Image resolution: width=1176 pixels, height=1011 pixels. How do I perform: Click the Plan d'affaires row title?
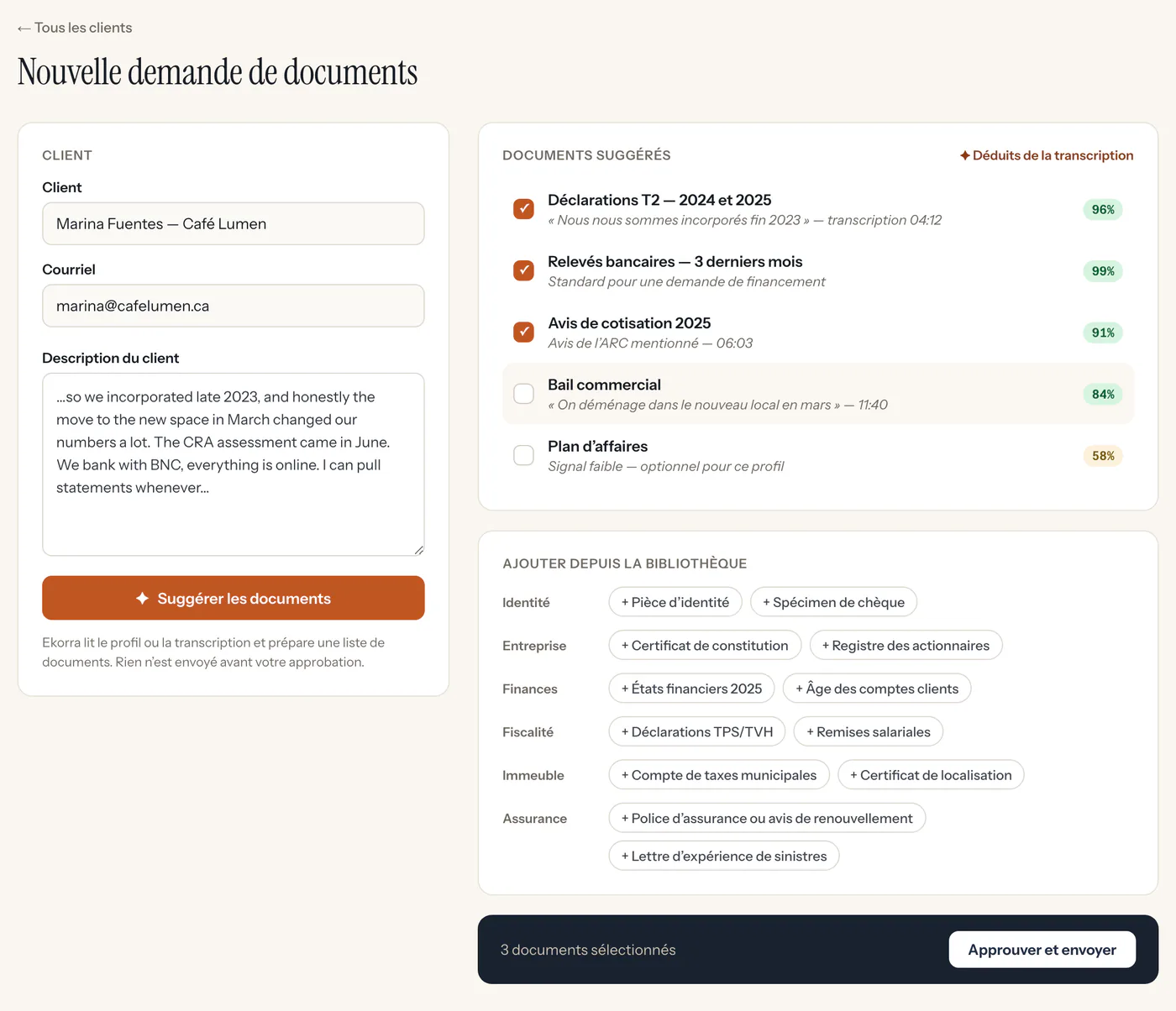point(597,446)
